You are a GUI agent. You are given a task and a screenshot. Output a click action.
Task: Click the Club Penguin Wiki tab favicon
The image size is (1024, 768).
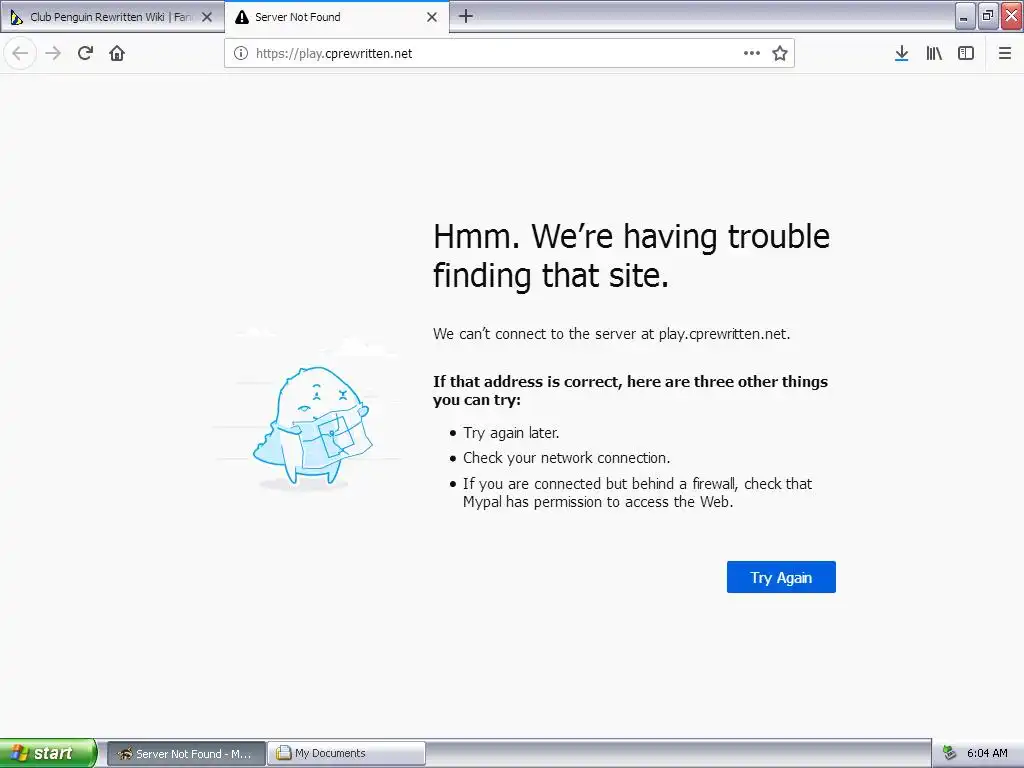click(16, 17)
